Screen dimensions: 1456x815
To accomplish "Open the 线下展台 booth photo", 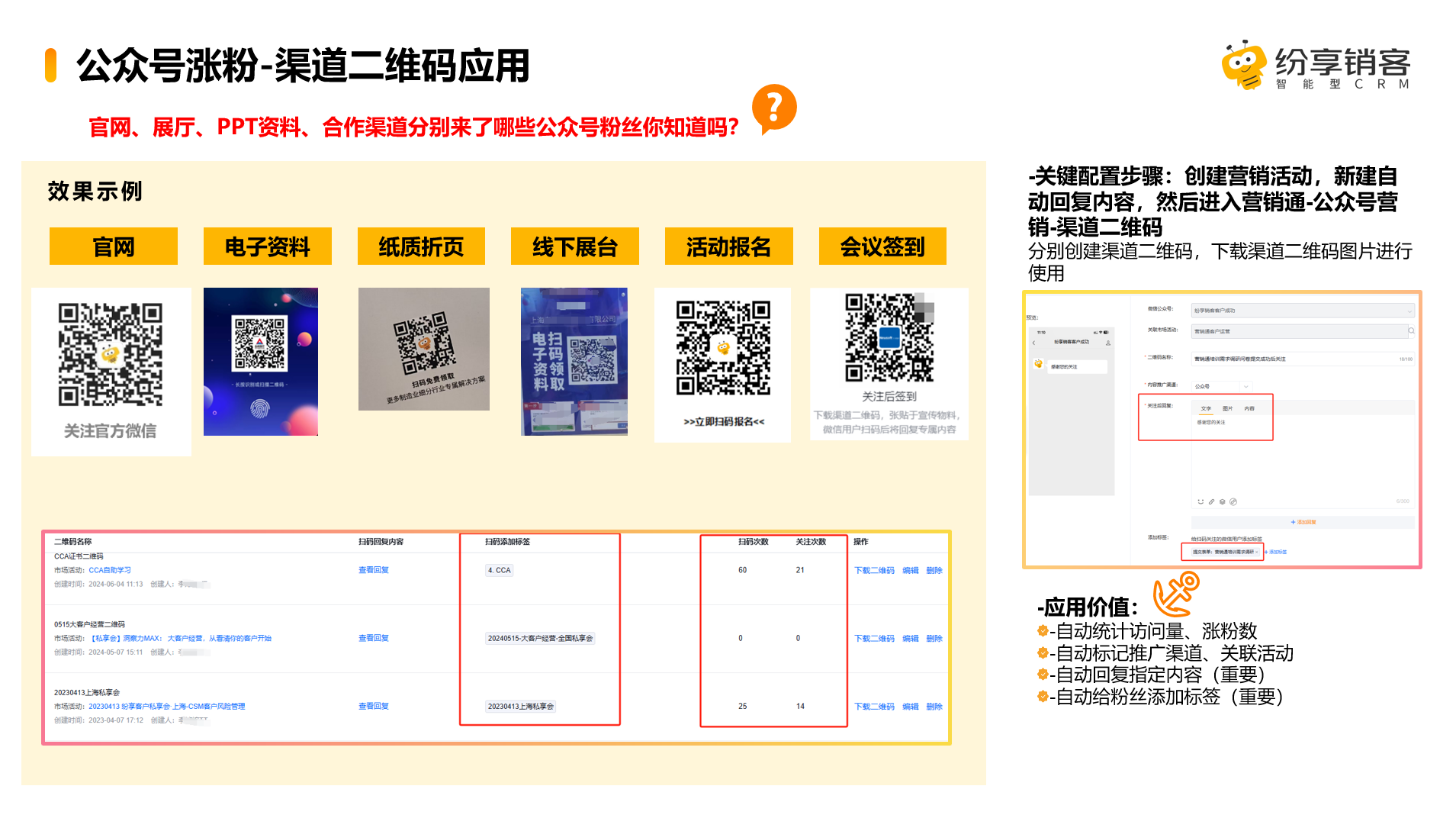I will click(574, 361).
